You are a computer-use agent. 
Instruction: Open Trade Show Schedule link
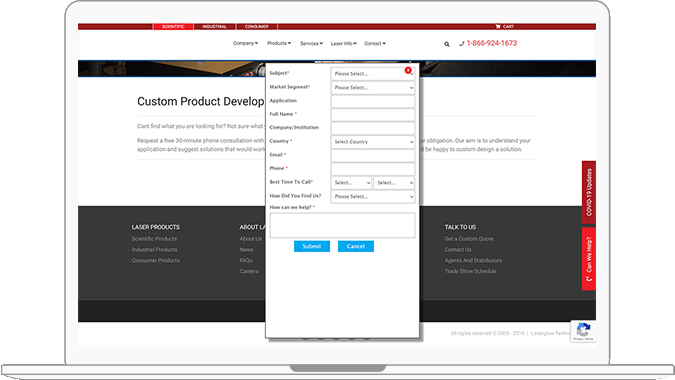[x=471, y=271]
